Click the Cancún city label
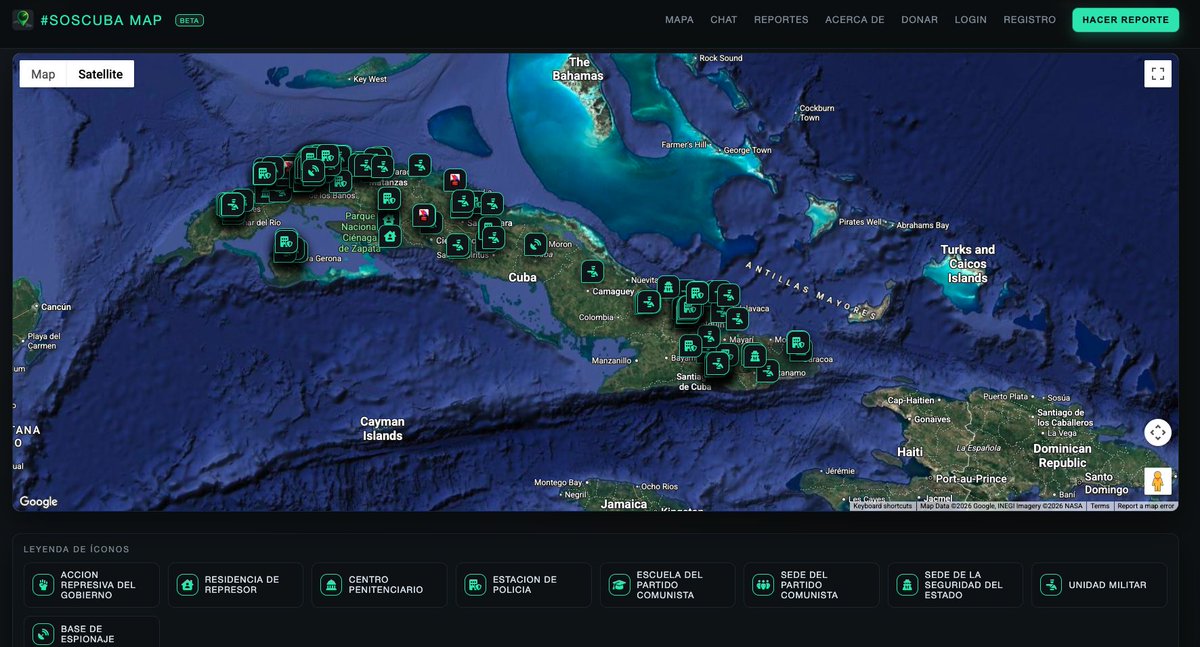 click(x=57, y=307)
